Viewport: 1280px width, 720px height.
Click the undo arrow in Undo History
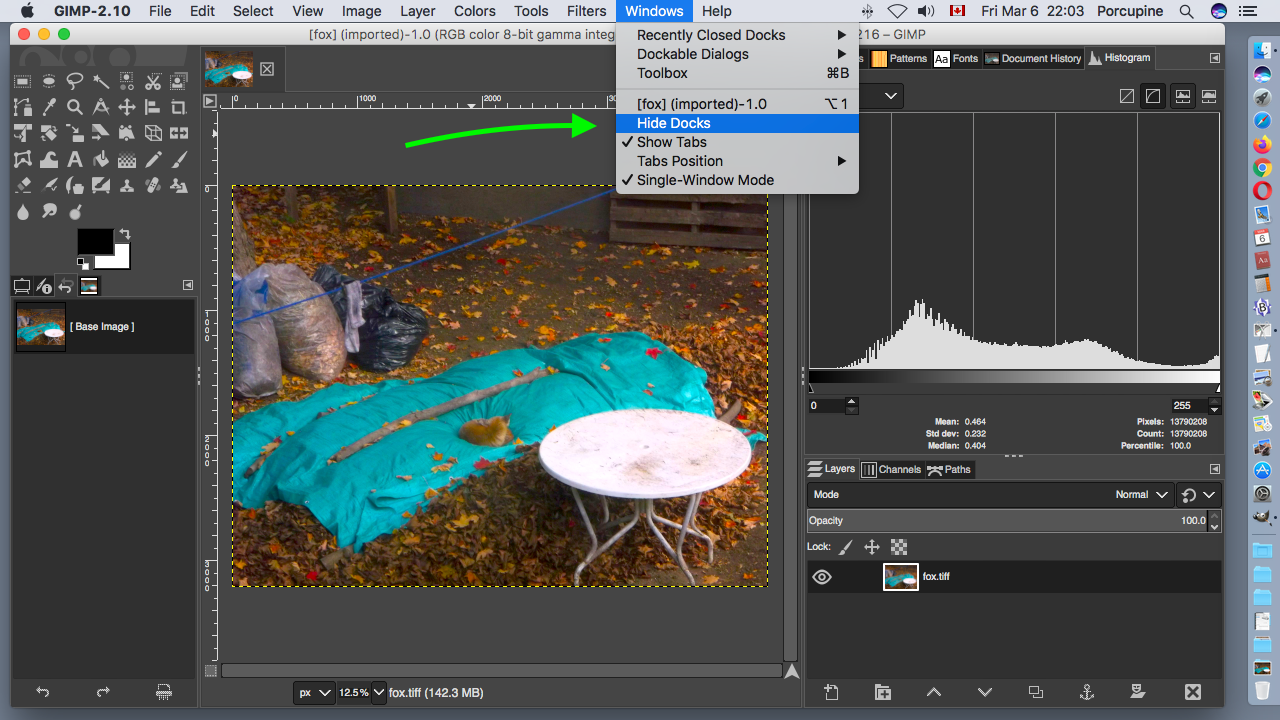click(x=42, y=692)
